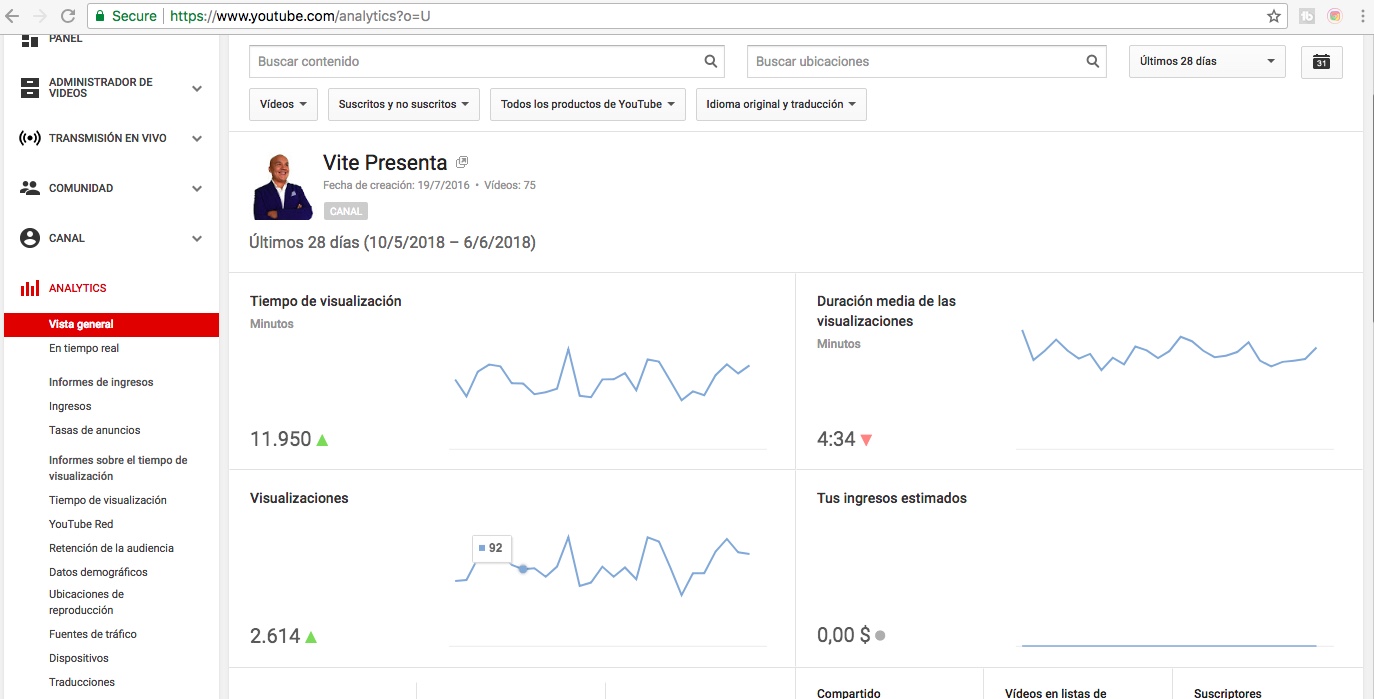1374x699 pixels.
Task: Open Datos demográficos report
Action: click(x=98, y=572)
